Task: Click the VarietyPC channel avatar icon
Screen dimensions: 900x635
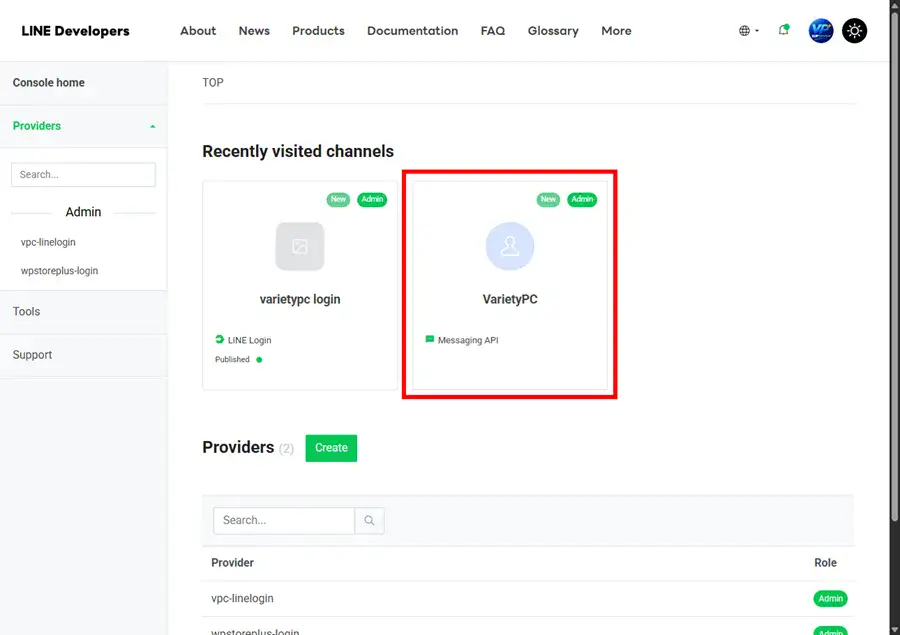Action: click(510, 246)
